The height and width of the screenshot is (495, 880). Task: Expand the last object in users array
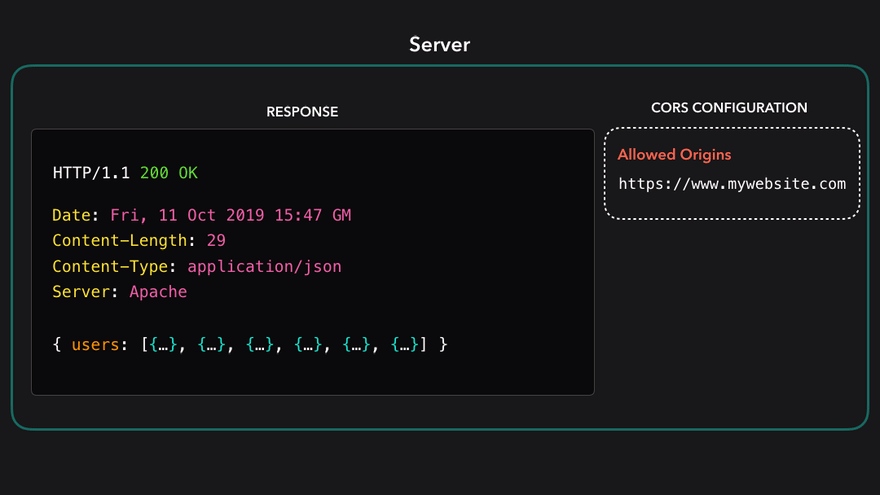(405, 345)
